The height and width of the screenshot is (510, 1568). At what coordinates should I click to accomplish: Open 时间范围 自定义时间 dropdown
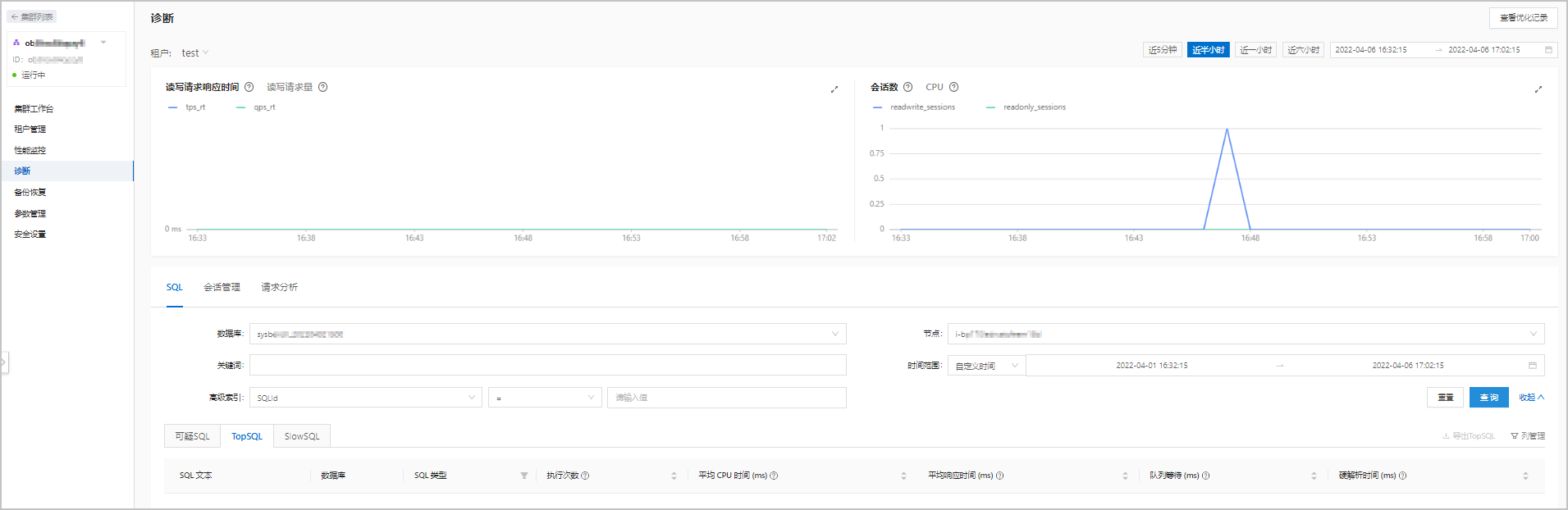986,366
